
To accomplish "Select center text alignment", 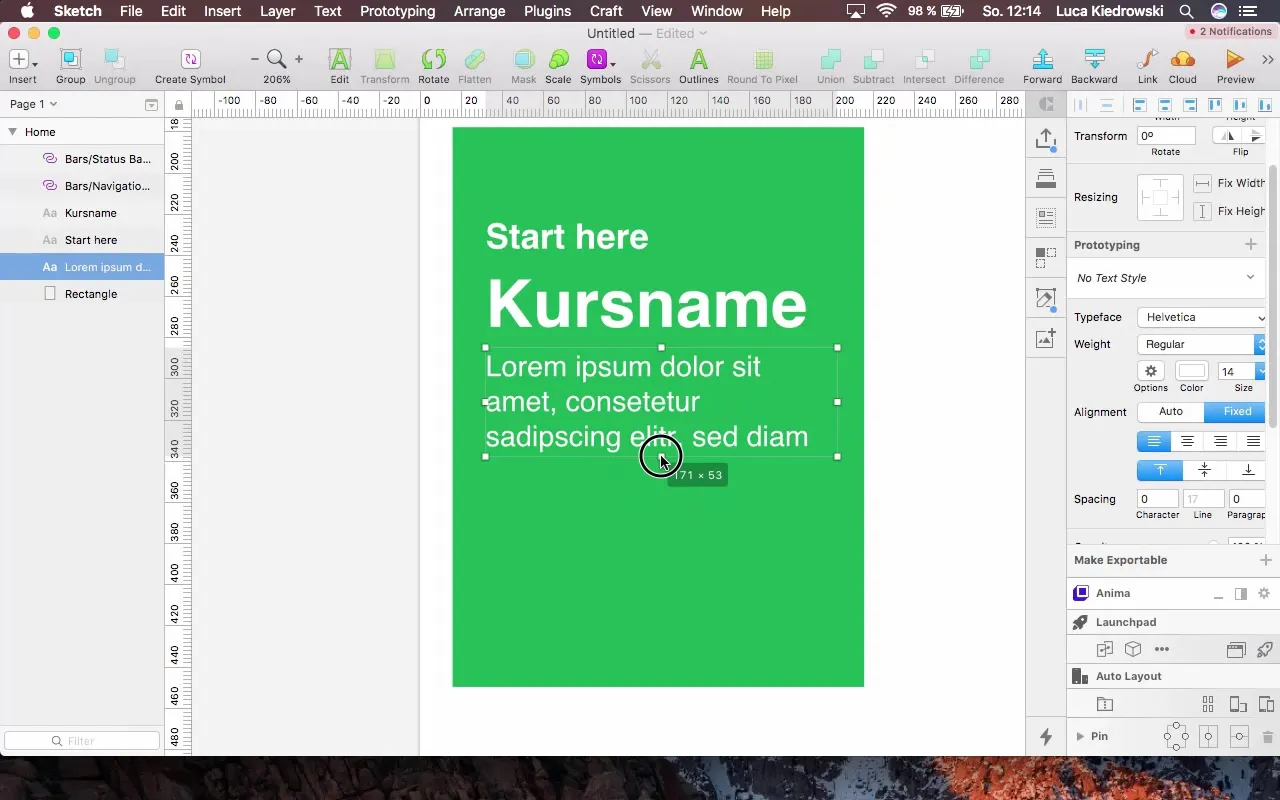I will point(1187,441).
